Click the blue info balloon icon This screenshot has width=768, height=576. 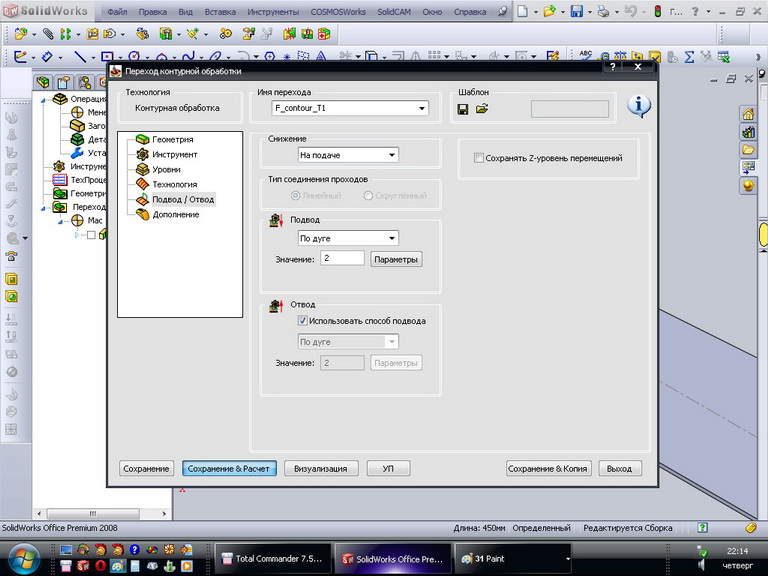pyautogui.click(x=639, y=106)
